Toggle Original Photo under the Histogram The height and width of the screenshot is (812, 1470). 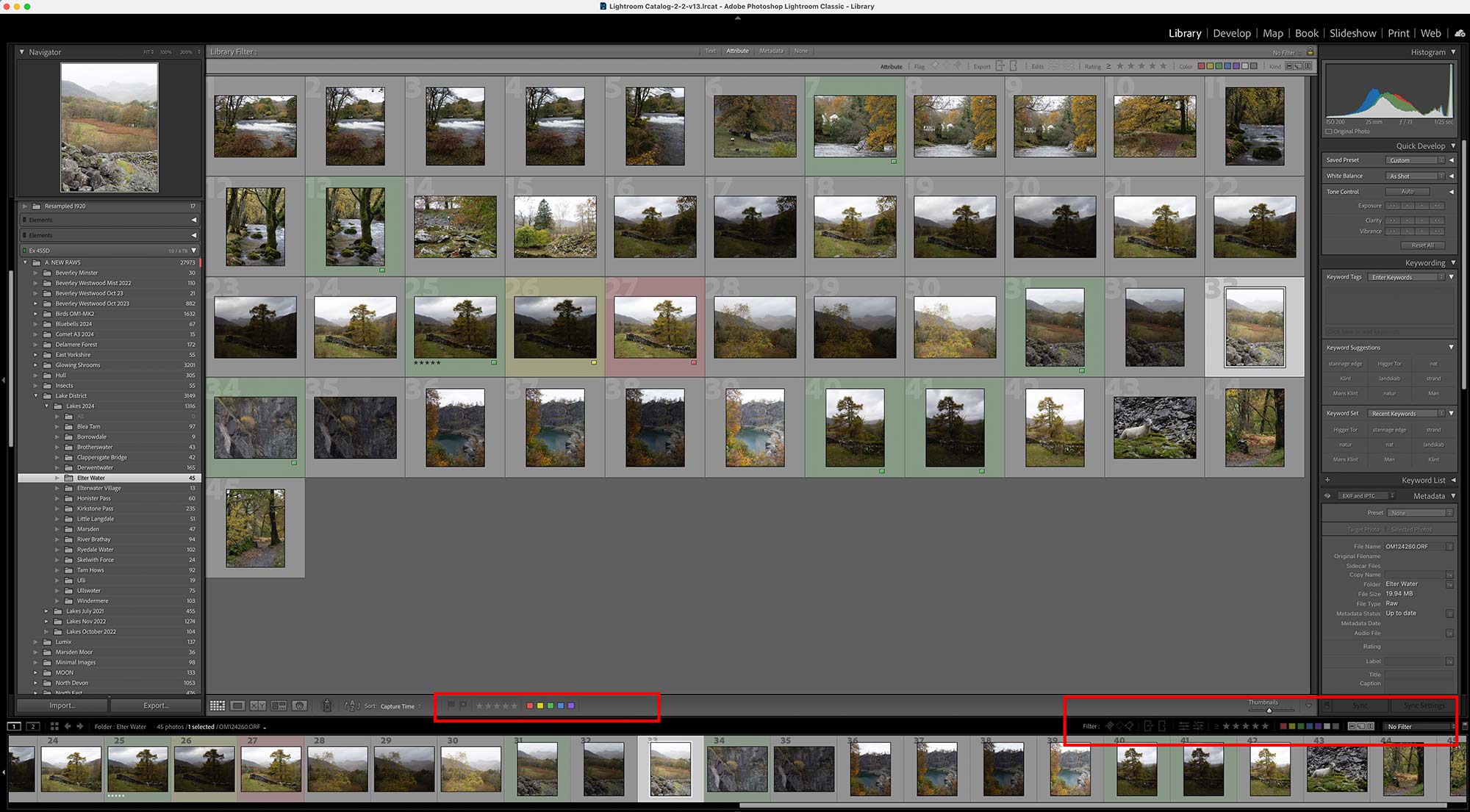tap(1329, 131)
